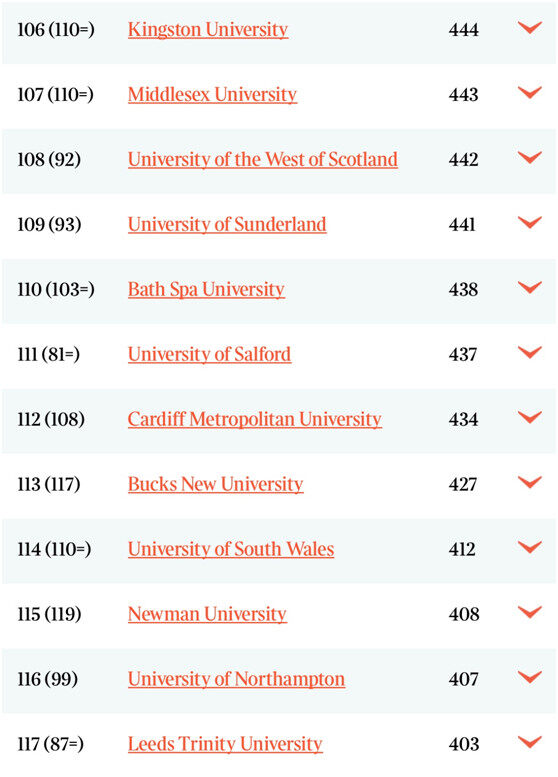Expand details for Middlesex University row

[530, 92]
